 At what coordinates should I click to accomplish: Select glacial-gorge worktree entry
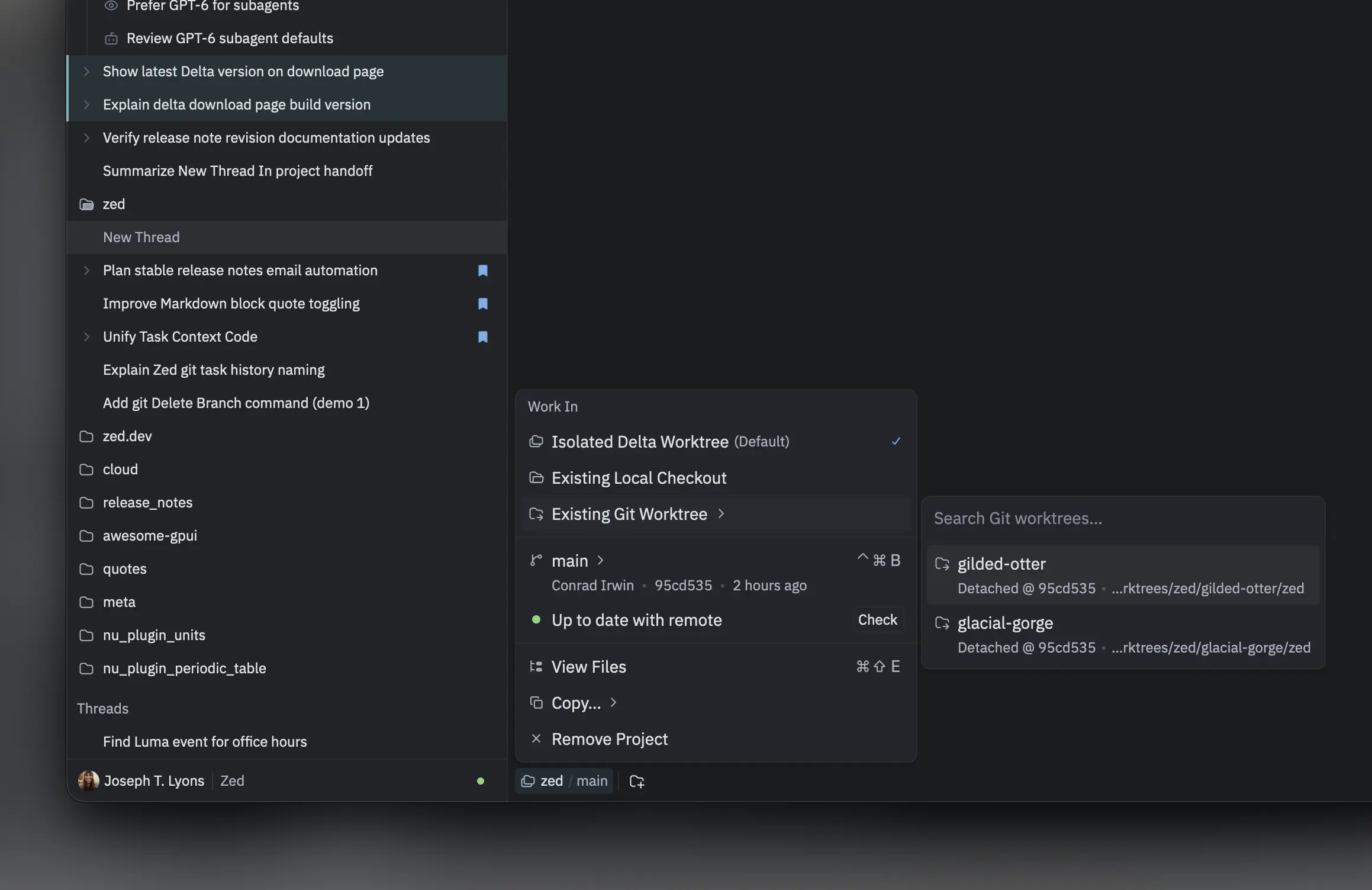tap(1123, 634)
